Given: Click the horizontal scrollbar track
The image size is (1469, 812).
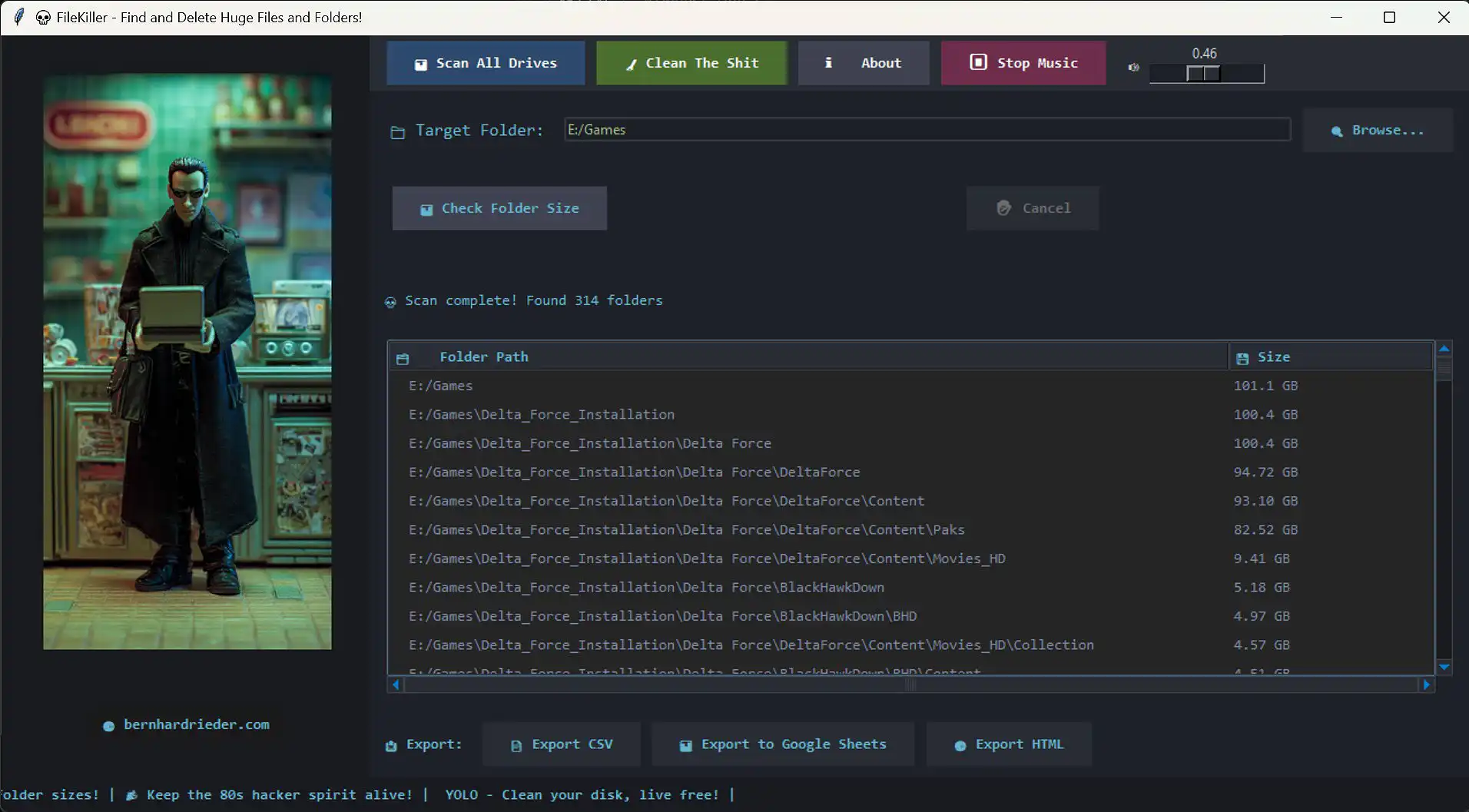Looking at the screenshot, I should (910, 684).
